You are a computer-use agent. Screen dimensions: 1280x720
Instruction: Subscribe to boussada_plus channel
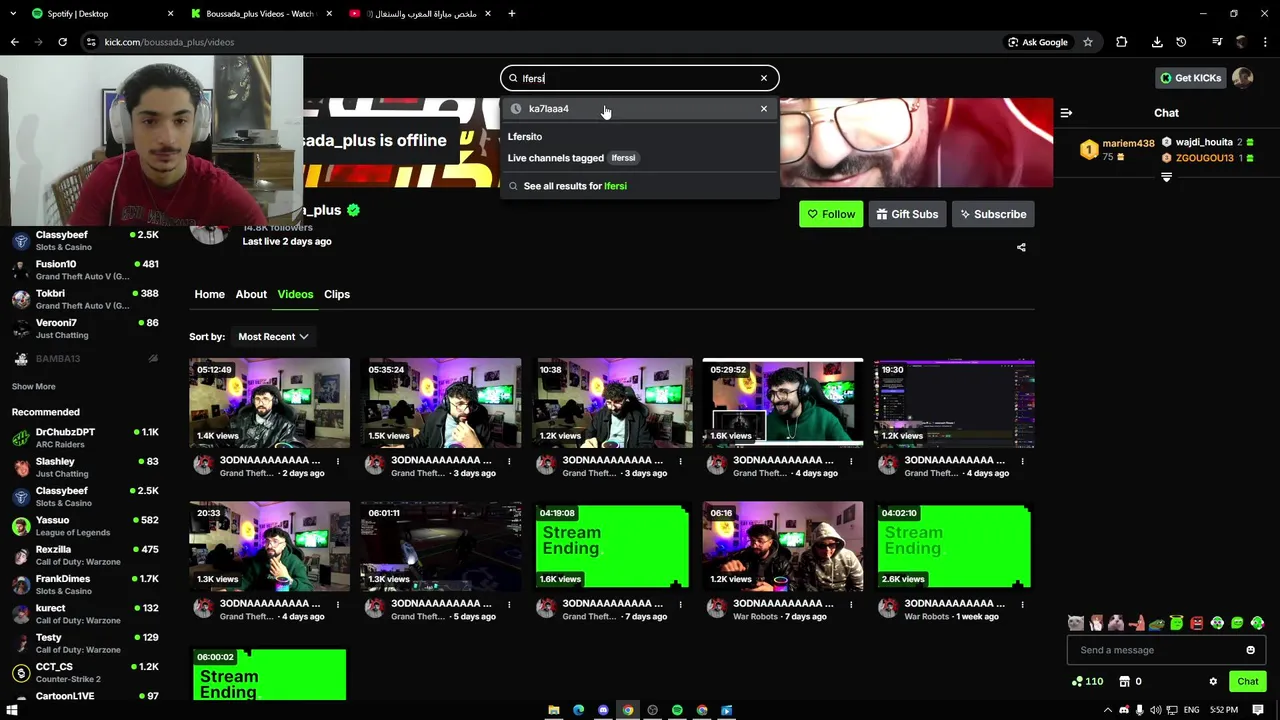click(993, 214)
